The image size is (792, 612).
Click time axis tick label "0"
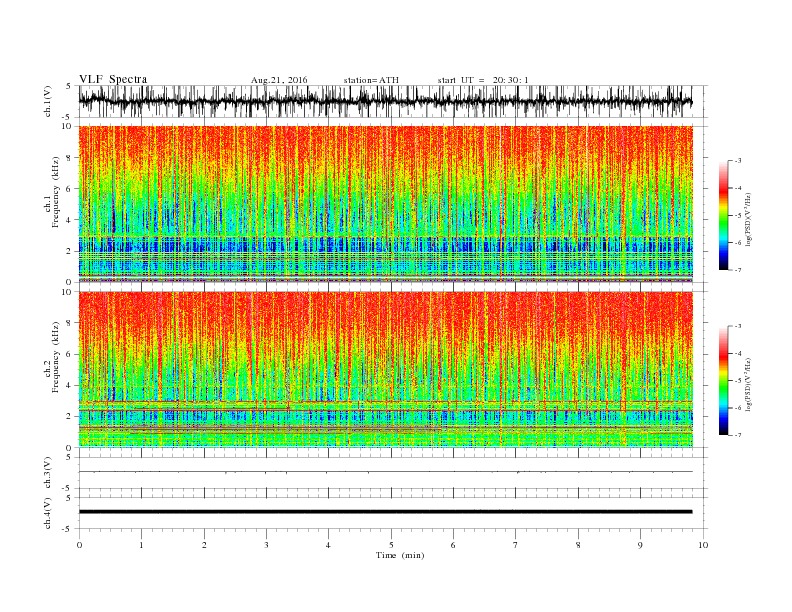pyautogui.click(x=79, y=545)
